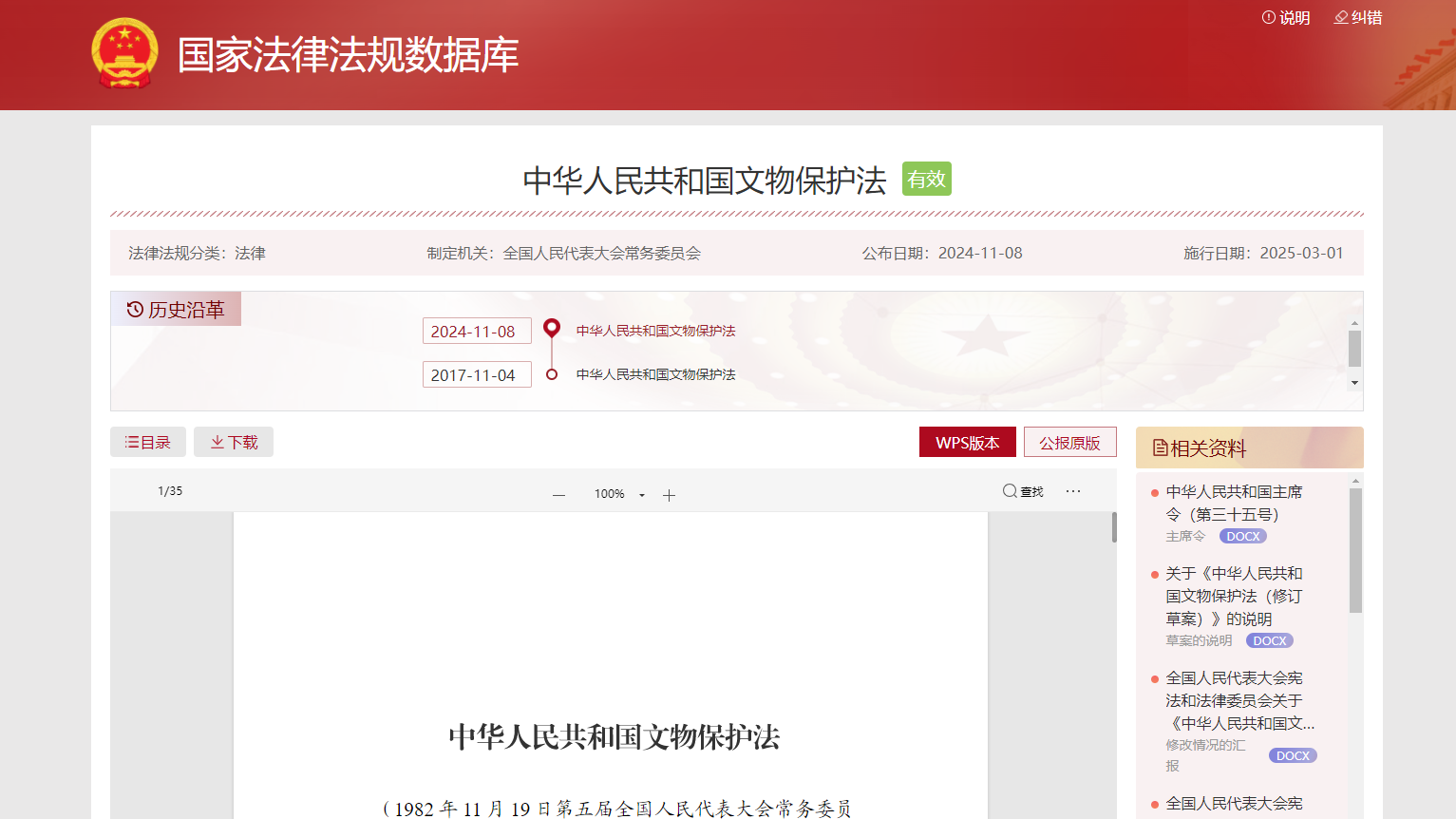Zoom out with the minus icon
Screen dimensions: 1456x819
558,495
